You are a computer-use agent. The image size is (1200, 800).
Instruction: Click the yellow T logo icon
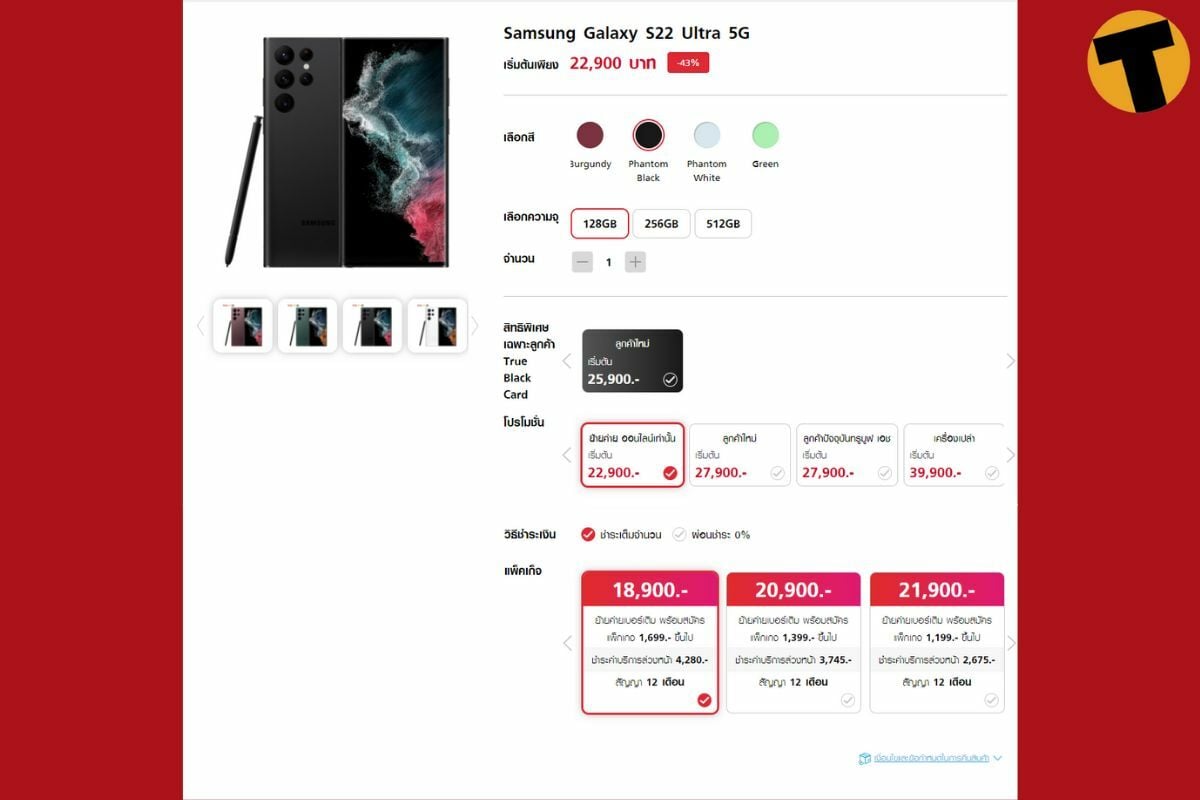1138,61
